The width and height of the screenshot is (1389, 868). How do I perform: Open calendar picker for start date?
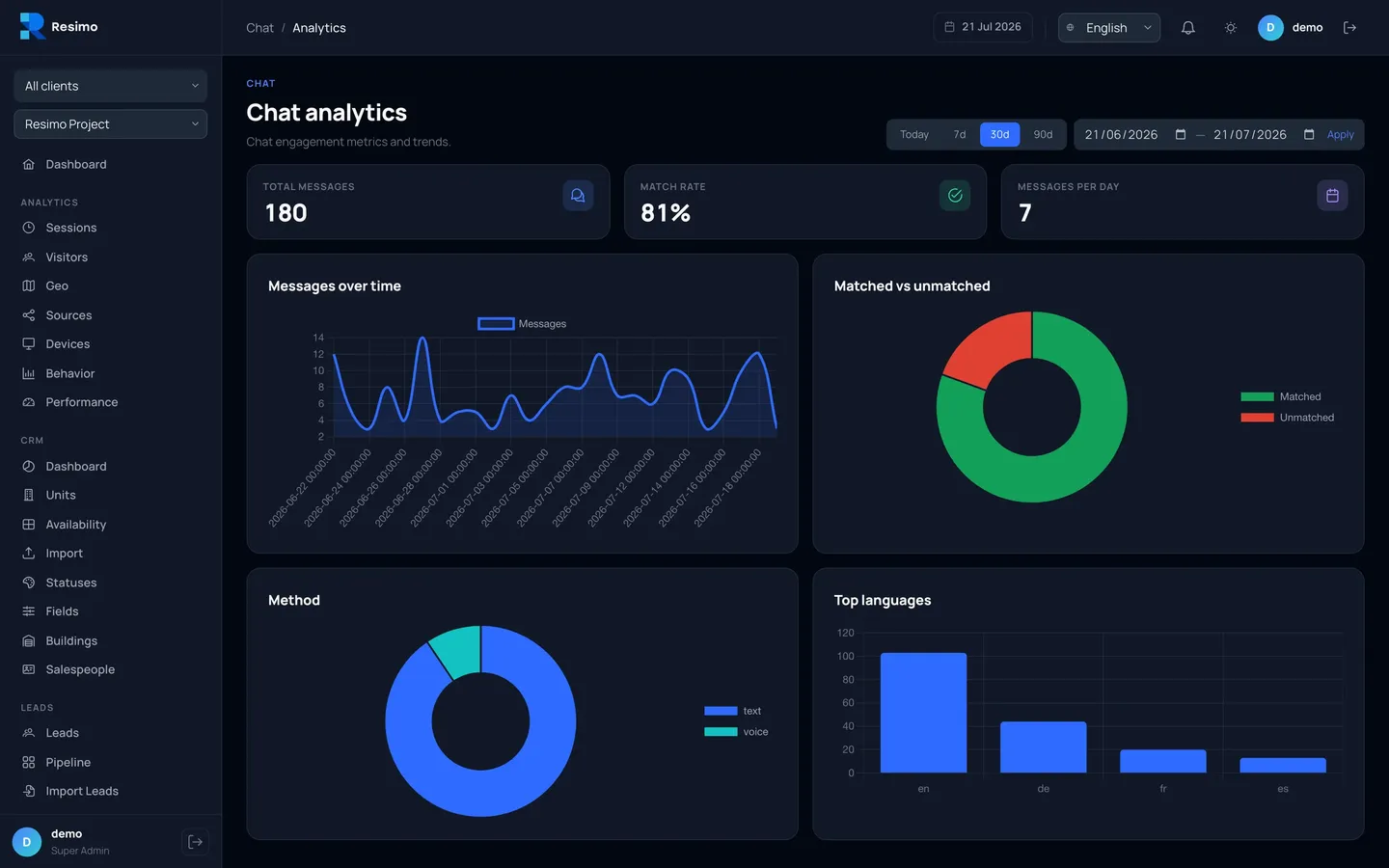pyautogui.click(x=1180, y=134)
